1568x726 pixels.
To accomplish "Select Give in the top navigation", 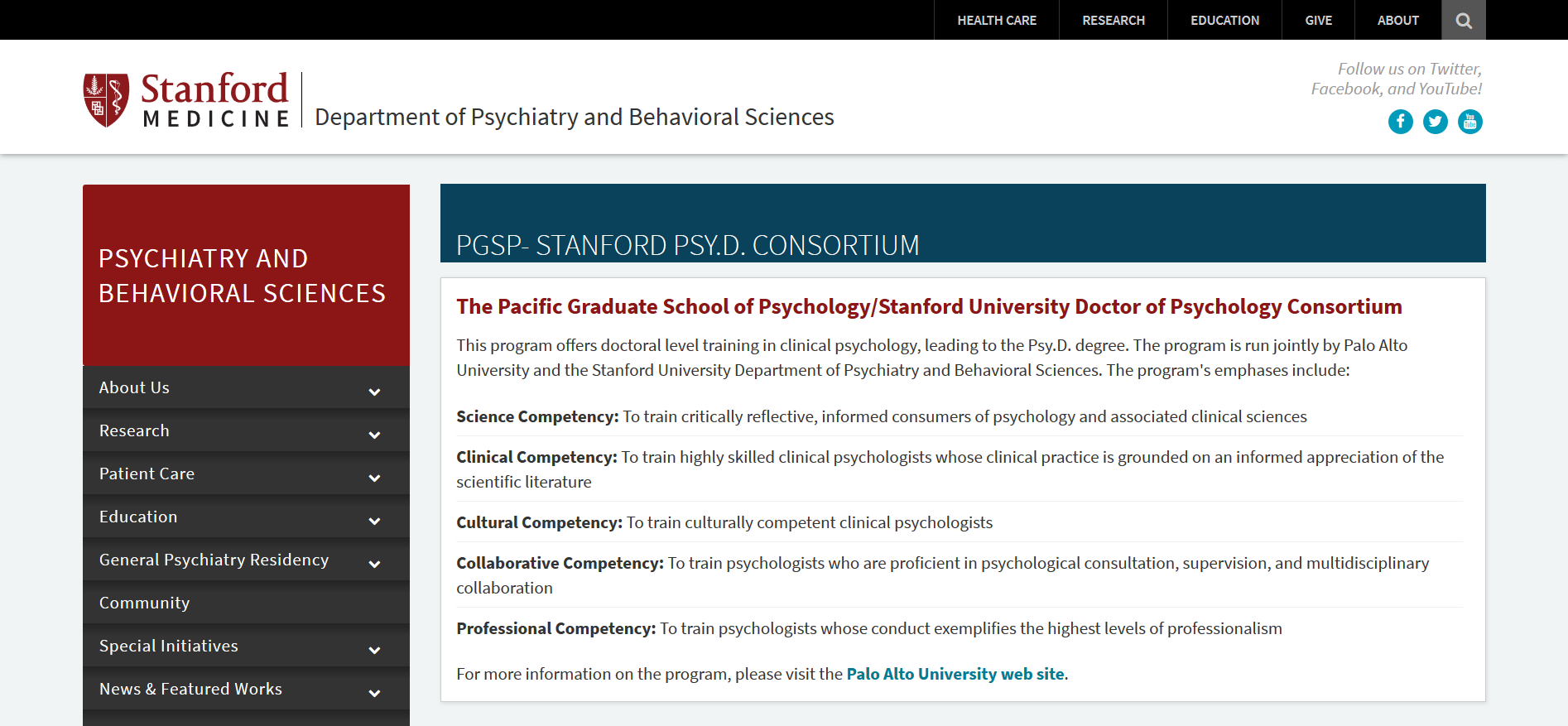I will (1318, 20).
